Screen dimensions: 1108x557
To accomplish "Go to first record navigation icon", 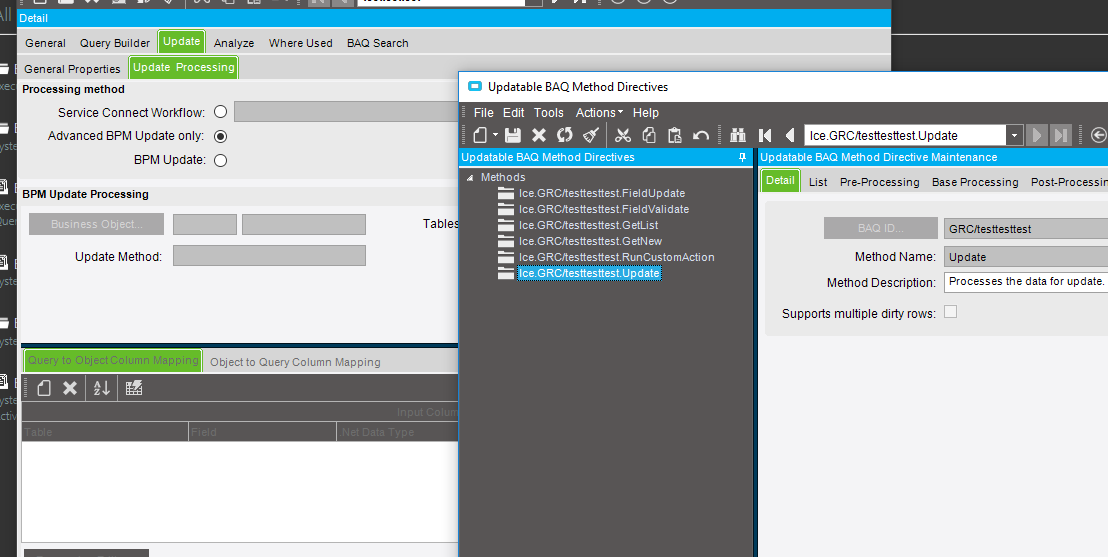I will [765, 135].
